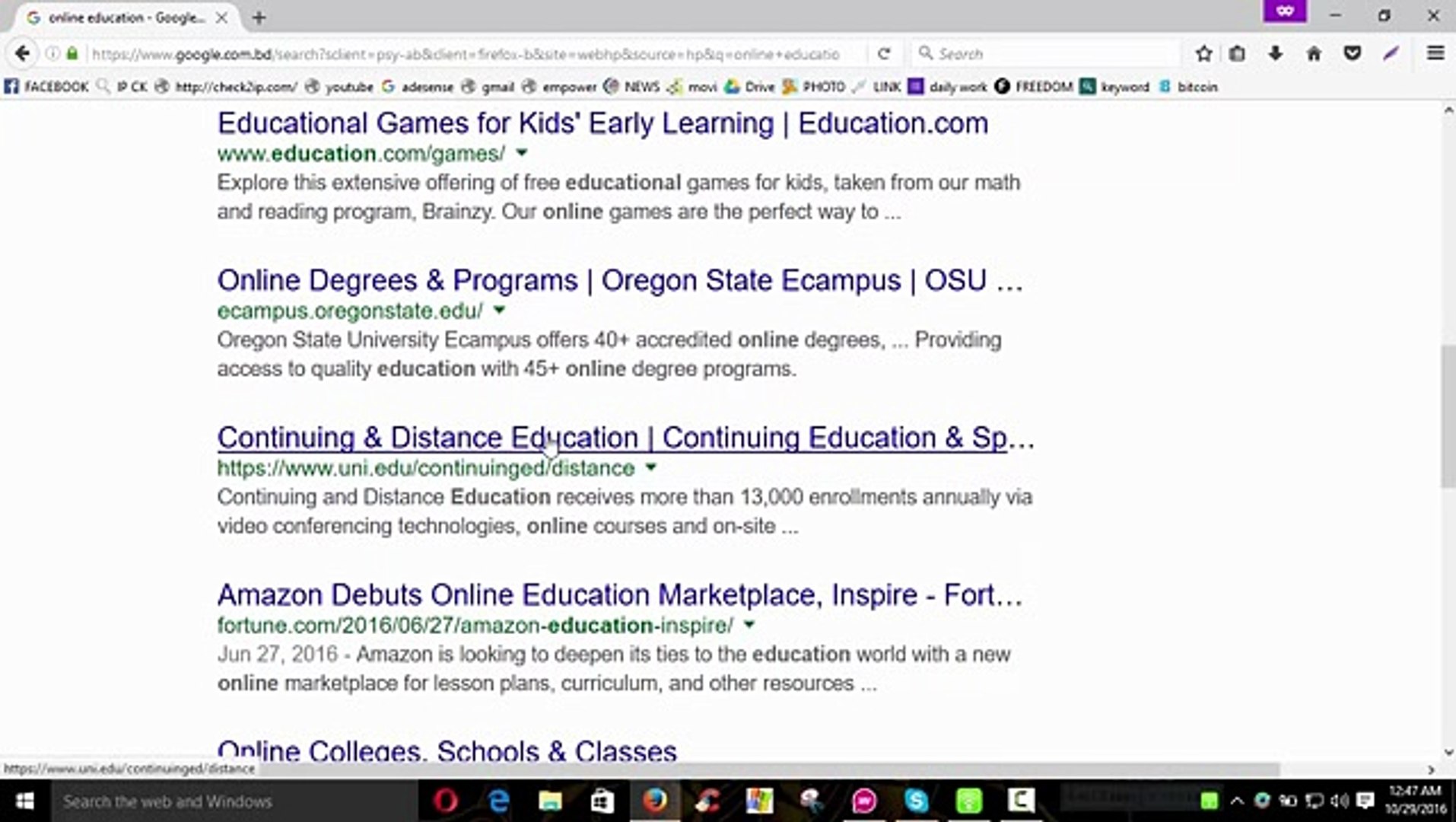Open Educational Games for Kids' Early Learning result
The image size is (1456, 822).
[x=602, y=123]
